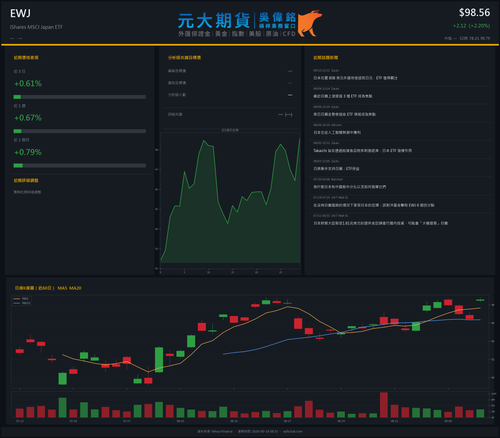The height and width of the screenshot is (438, 500).
Task: Toggle the MA20 legend entry in candlestick chart
Action: 22,303
